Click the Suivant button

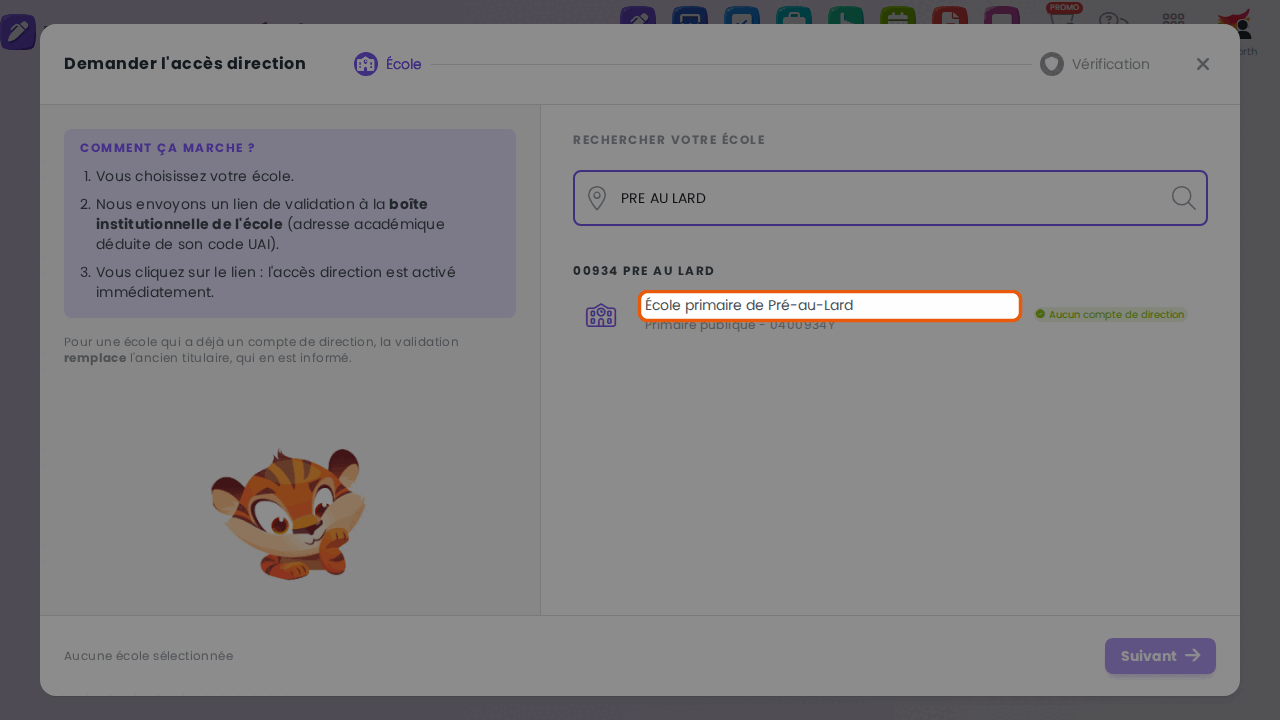point(1160,656)
